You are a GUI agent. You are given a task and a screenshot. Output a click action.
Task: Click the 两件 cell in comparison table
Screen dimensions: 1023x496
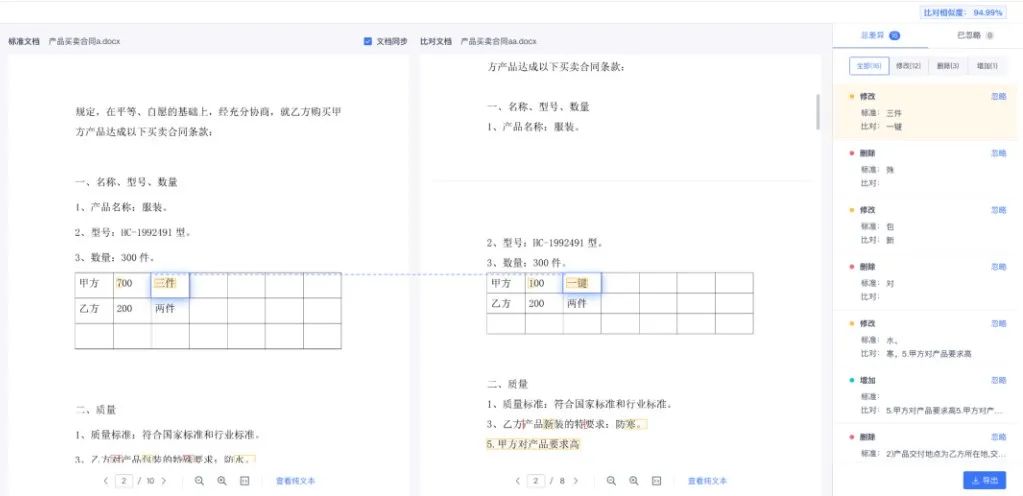(x=582, y=303)
